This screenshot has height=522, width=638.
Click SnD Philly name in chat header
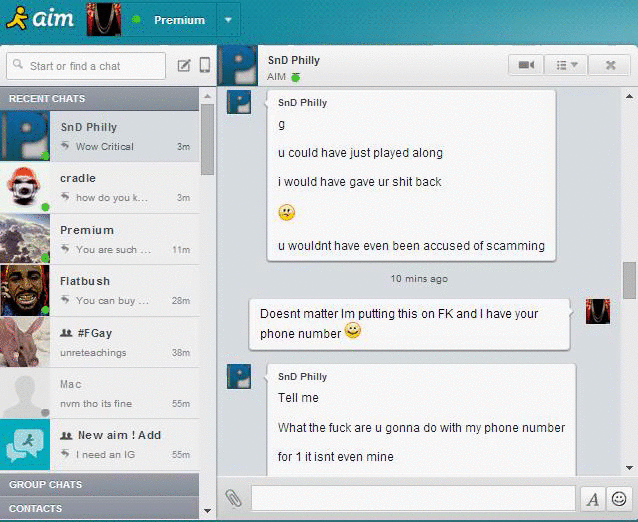point(294,60)
